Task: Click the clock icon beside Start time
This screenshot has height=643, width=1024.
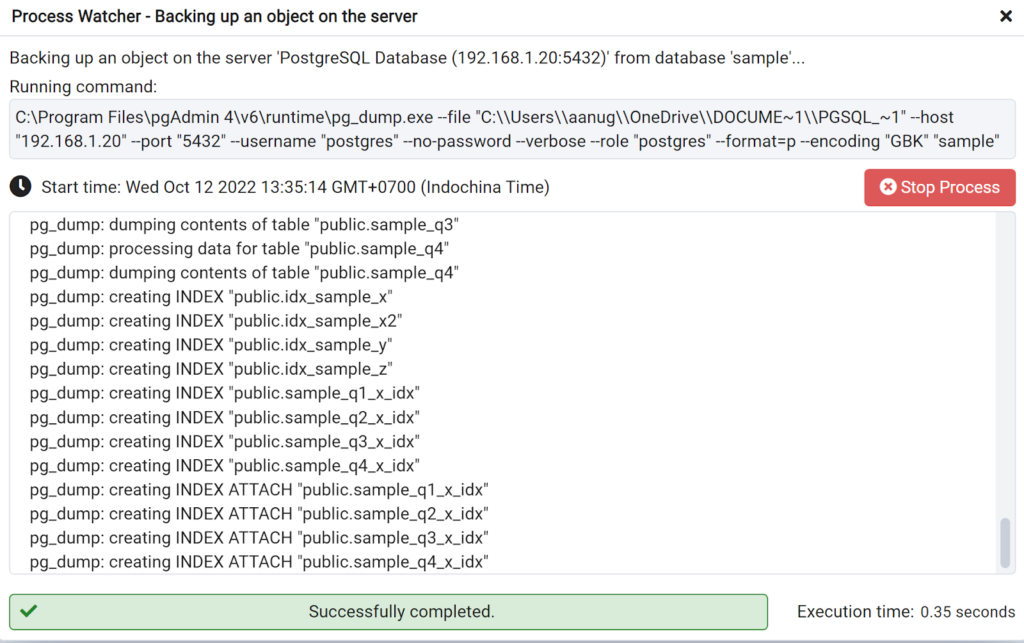Action: (22, 185)
